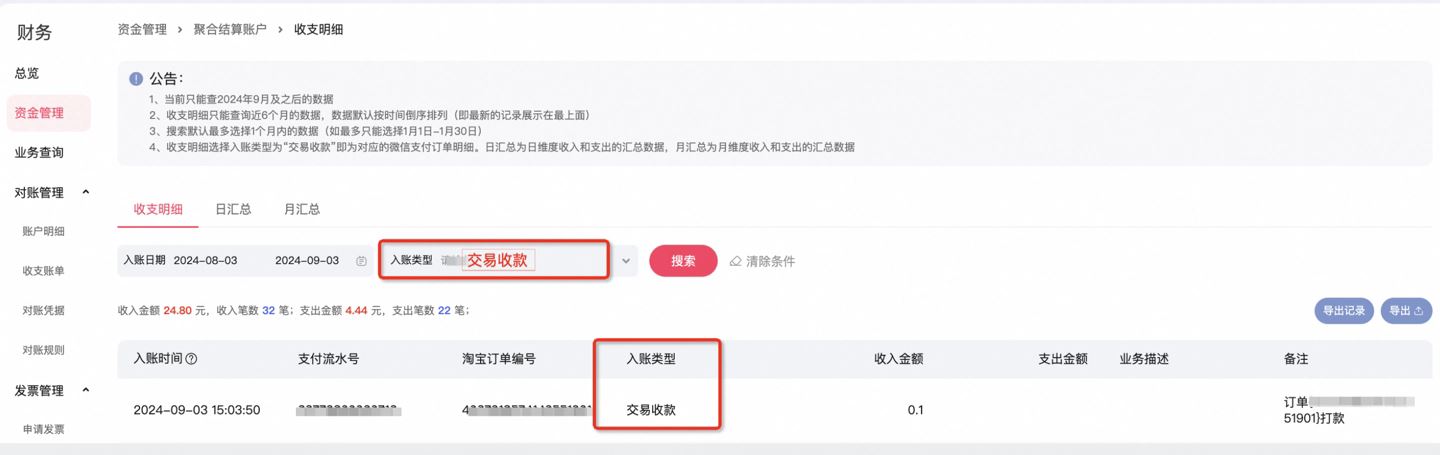Click the end date 2024-09-03 field
The height and width of the screenshot is (455, 1440).
click(x=306, y=261)
